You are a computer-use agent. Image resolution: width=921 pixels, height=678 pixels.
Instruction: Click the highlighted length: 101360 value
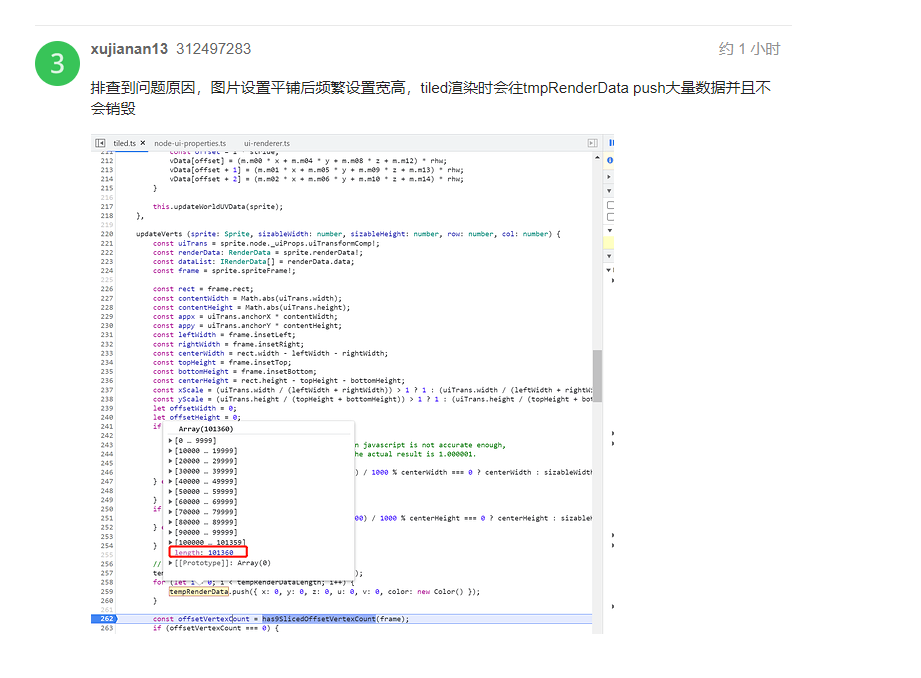click(x=206, y=552)
